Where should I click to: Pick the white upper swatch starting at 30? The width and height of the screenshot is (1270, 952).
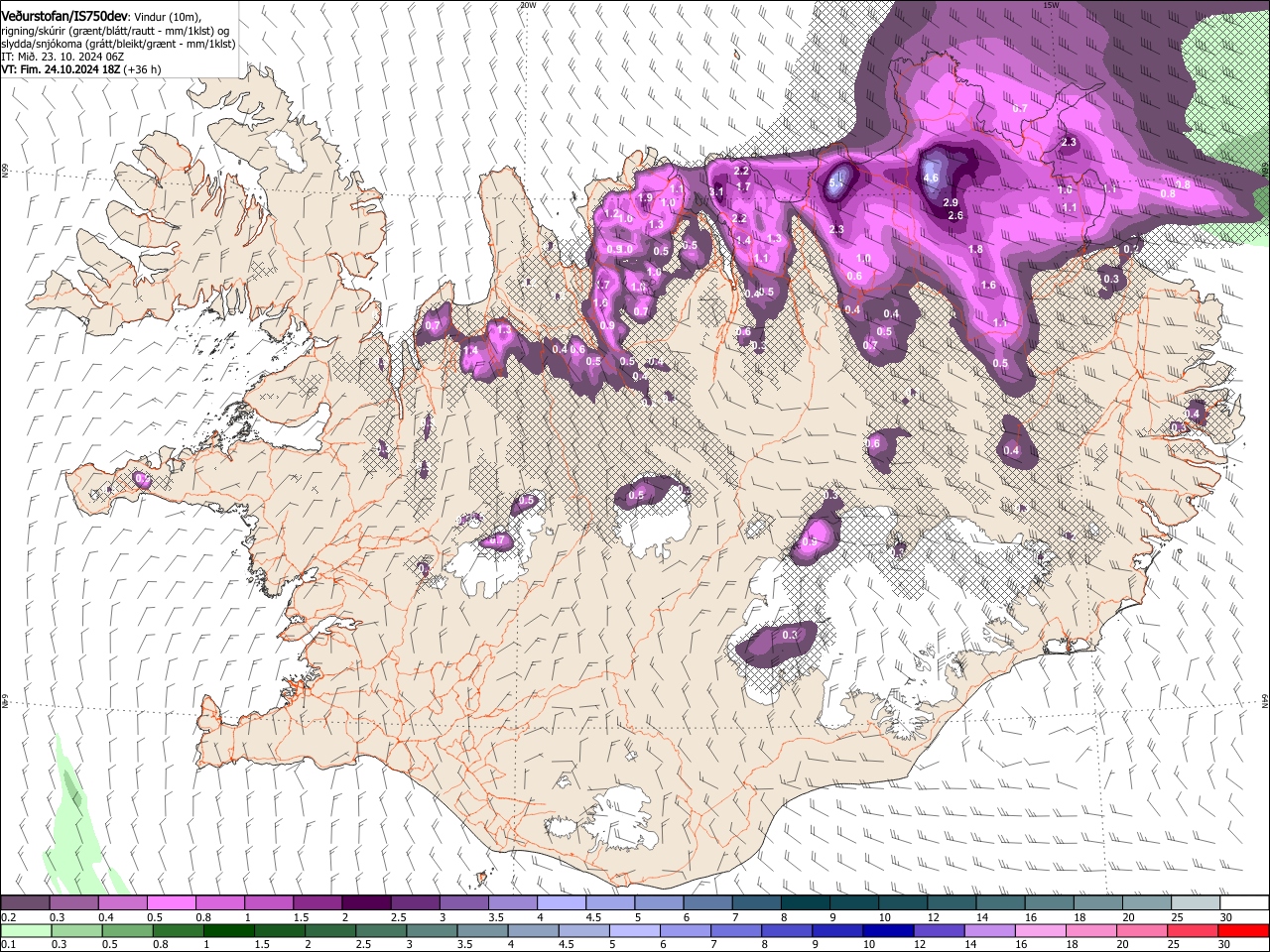(x=1244, y=902)
